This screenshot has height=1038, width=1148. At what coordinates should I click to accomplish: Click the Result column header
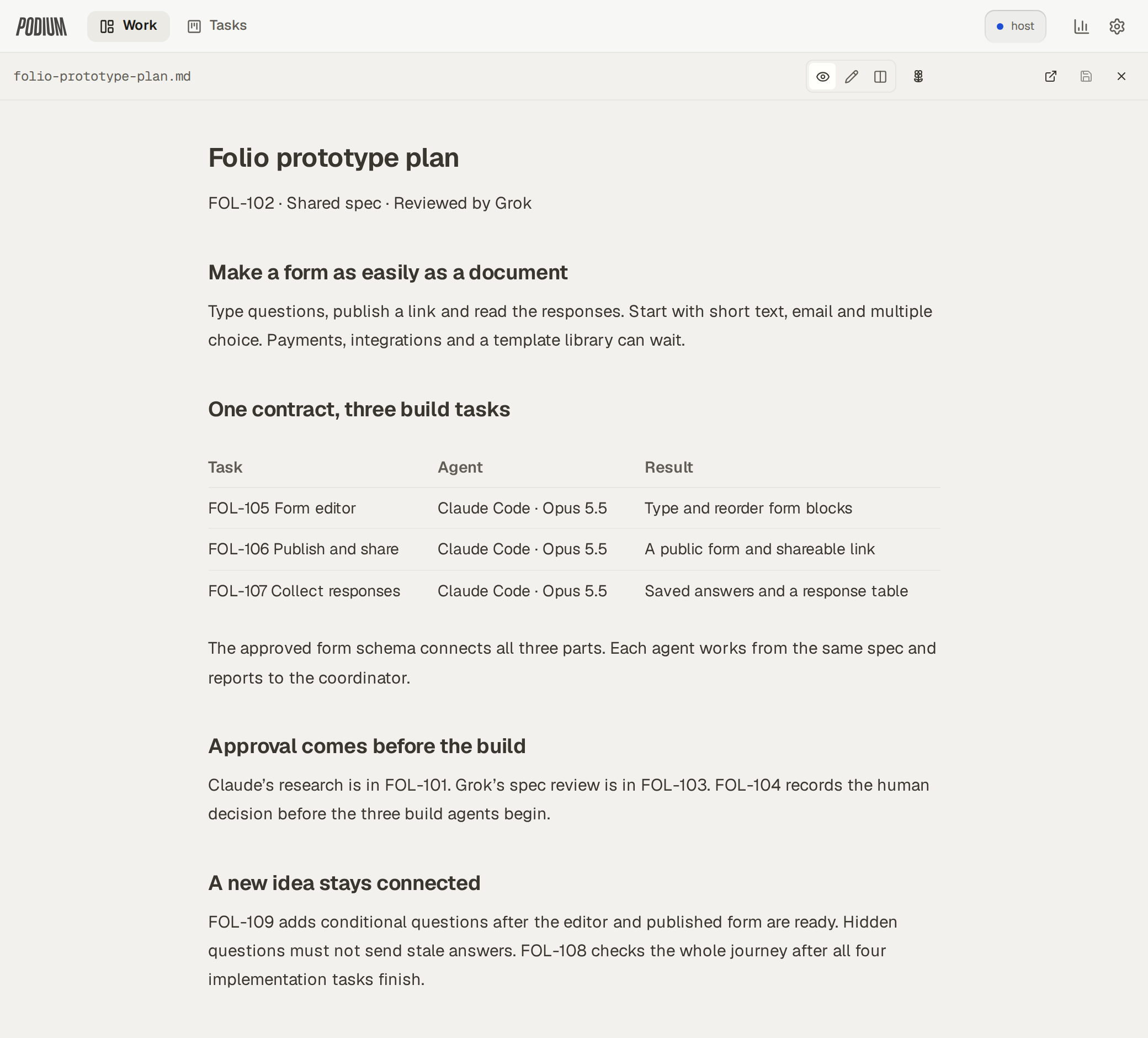[x=668, y=467]
